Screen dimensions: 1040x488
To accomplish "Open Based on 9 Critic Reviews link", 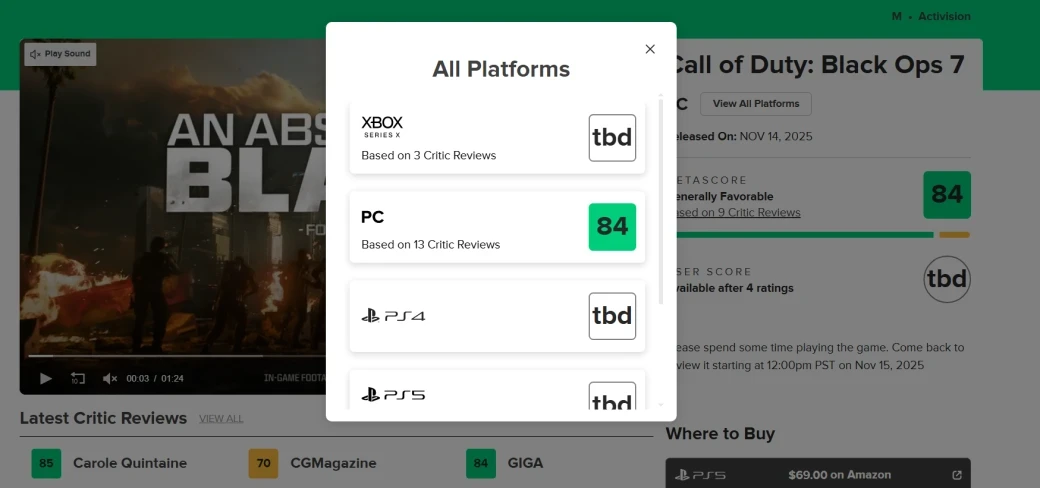I will [738, 212].
